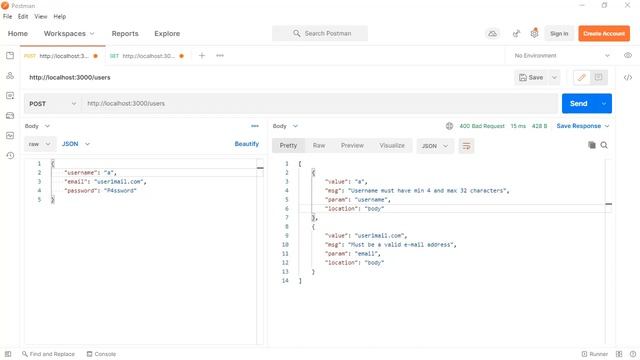Click the Search Postman field
Image resolution: width=640 pixels, height=360 pixels.
pyautogui.click(x=320, y=33)
